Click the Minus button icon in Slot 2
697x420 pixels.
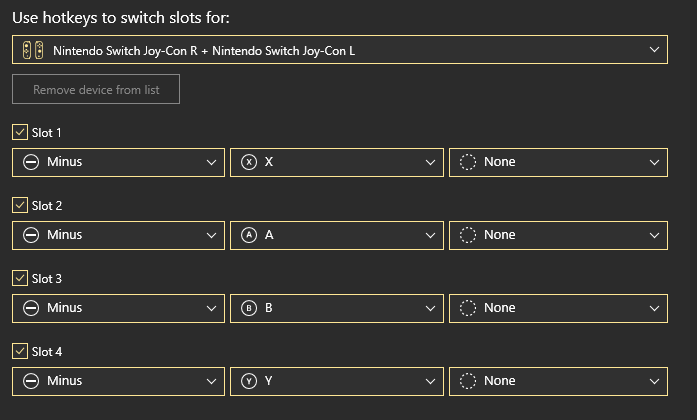[31, 235]
